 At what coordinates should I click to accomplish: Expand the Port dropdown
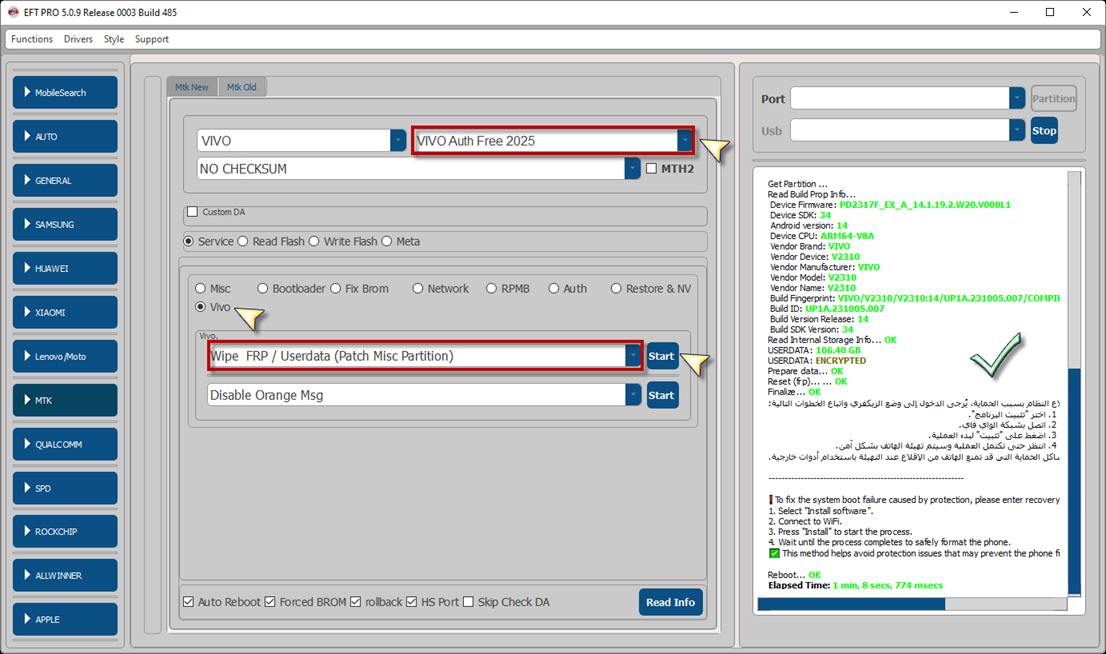(1016, 98)
